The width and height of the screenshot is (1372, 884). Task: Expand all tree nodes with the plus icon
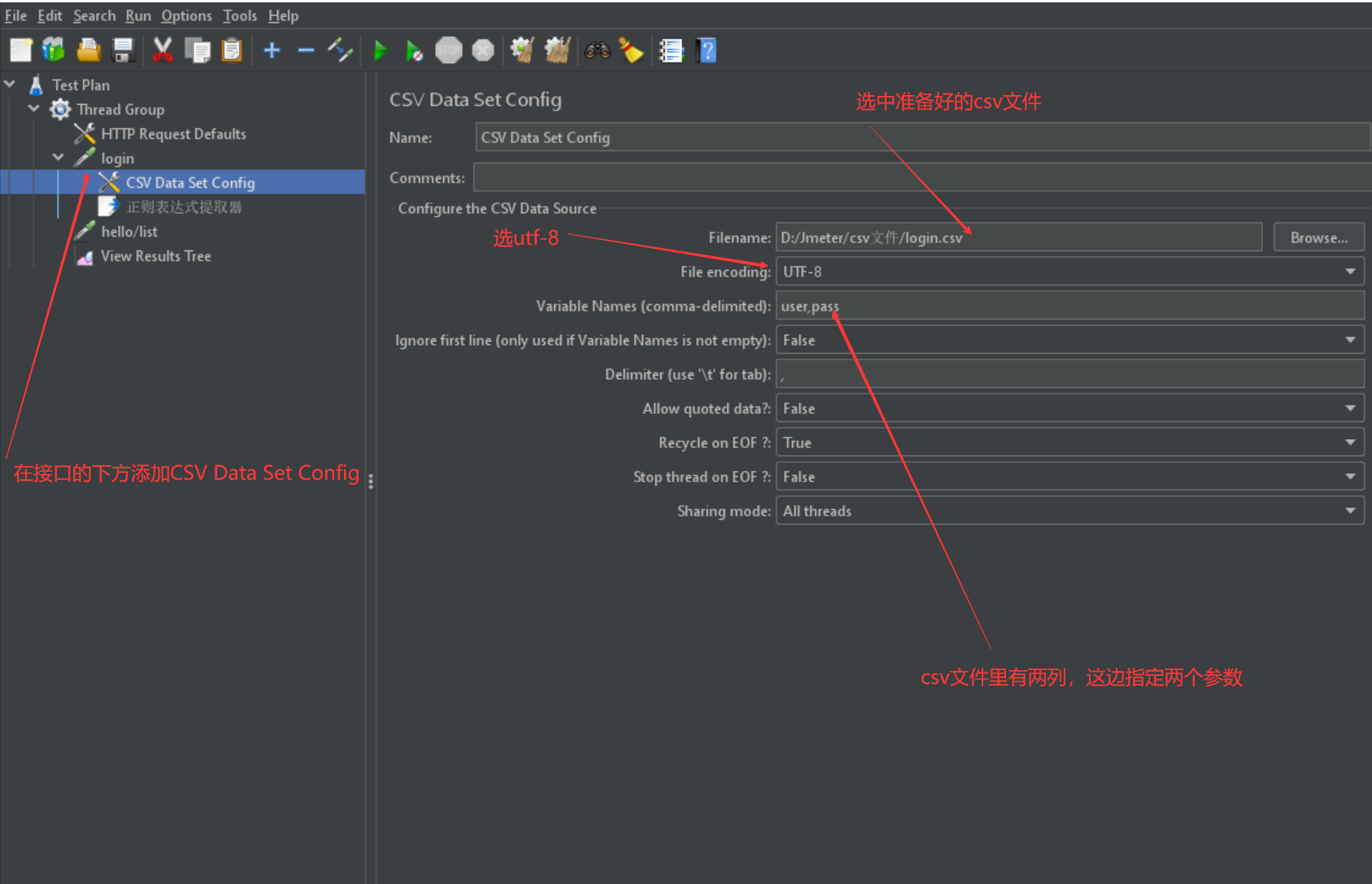point(272,50)
